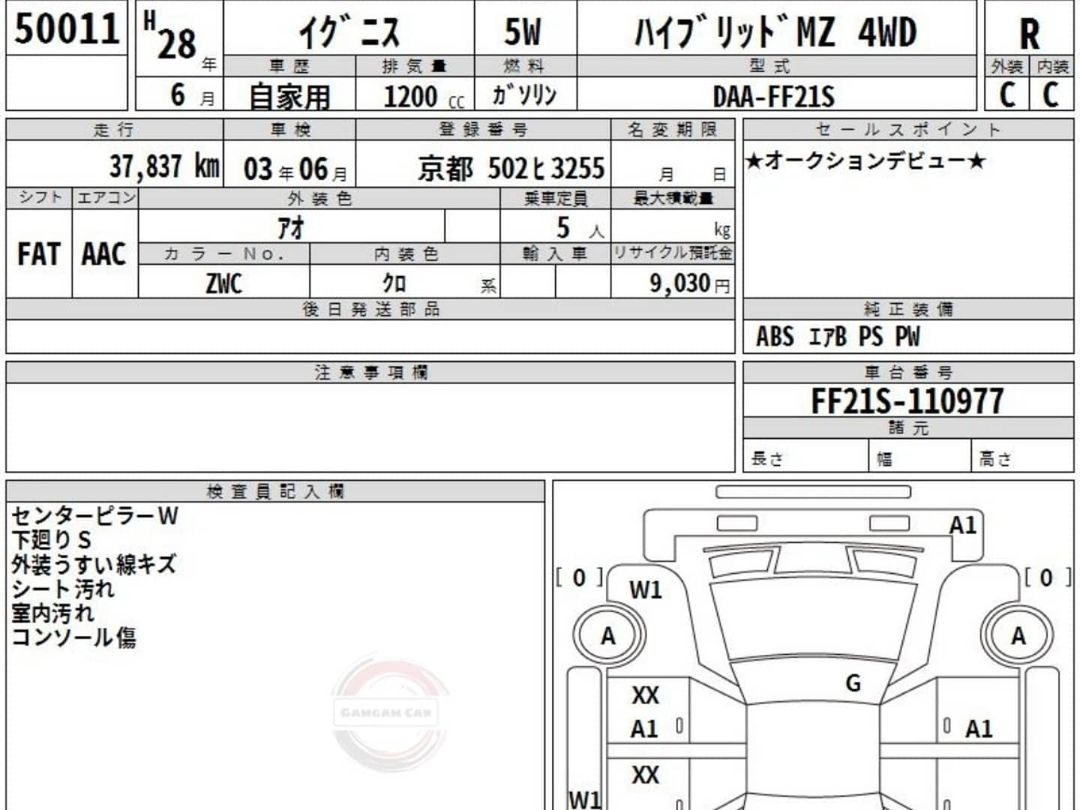
Task: Click grade text ハイブリッド MZ 4WD
Action: coord(775,32)
